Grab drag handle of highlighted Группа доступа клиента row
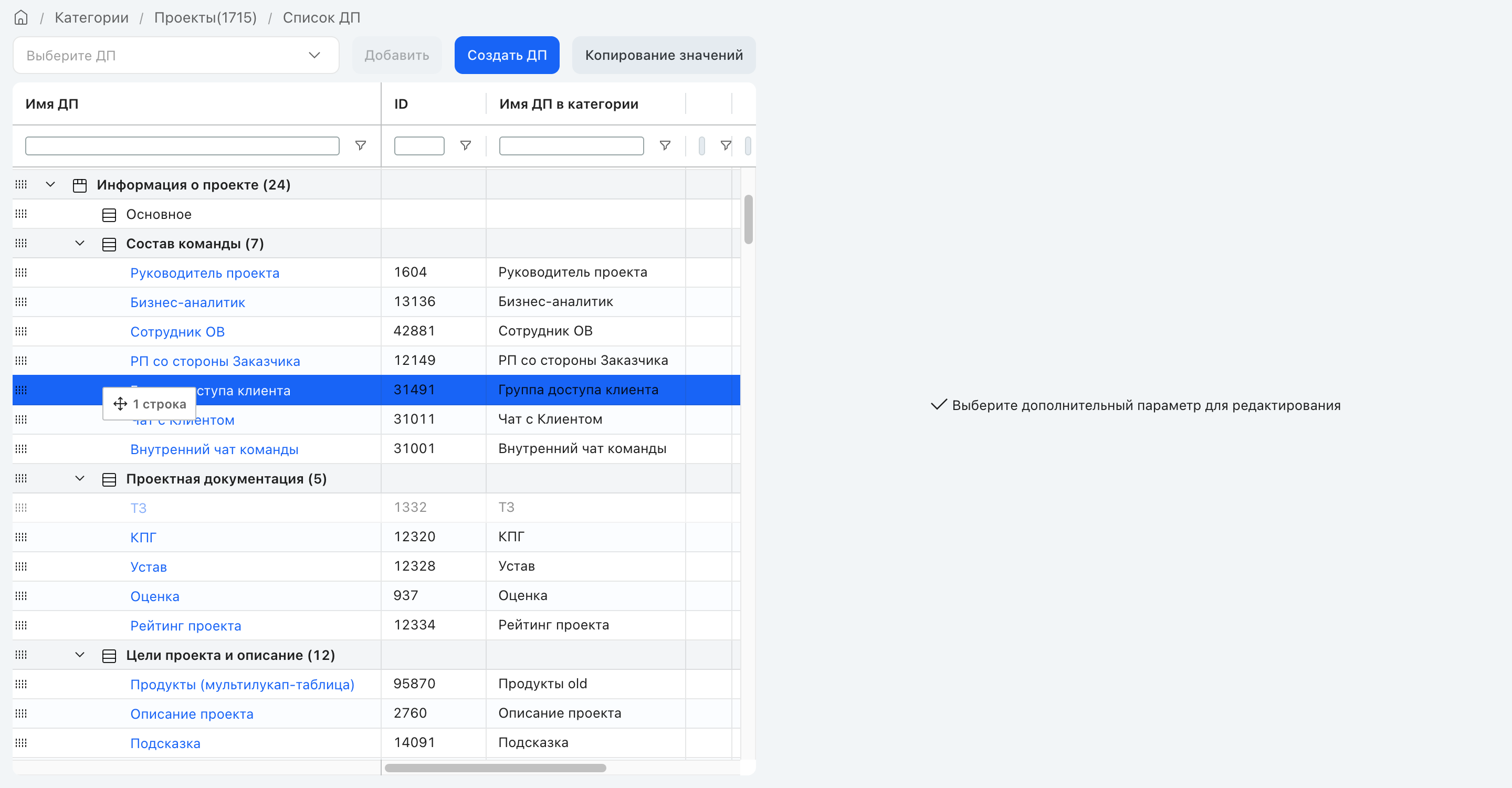This screenshot has width=1512, height=788. coord(21,390)
